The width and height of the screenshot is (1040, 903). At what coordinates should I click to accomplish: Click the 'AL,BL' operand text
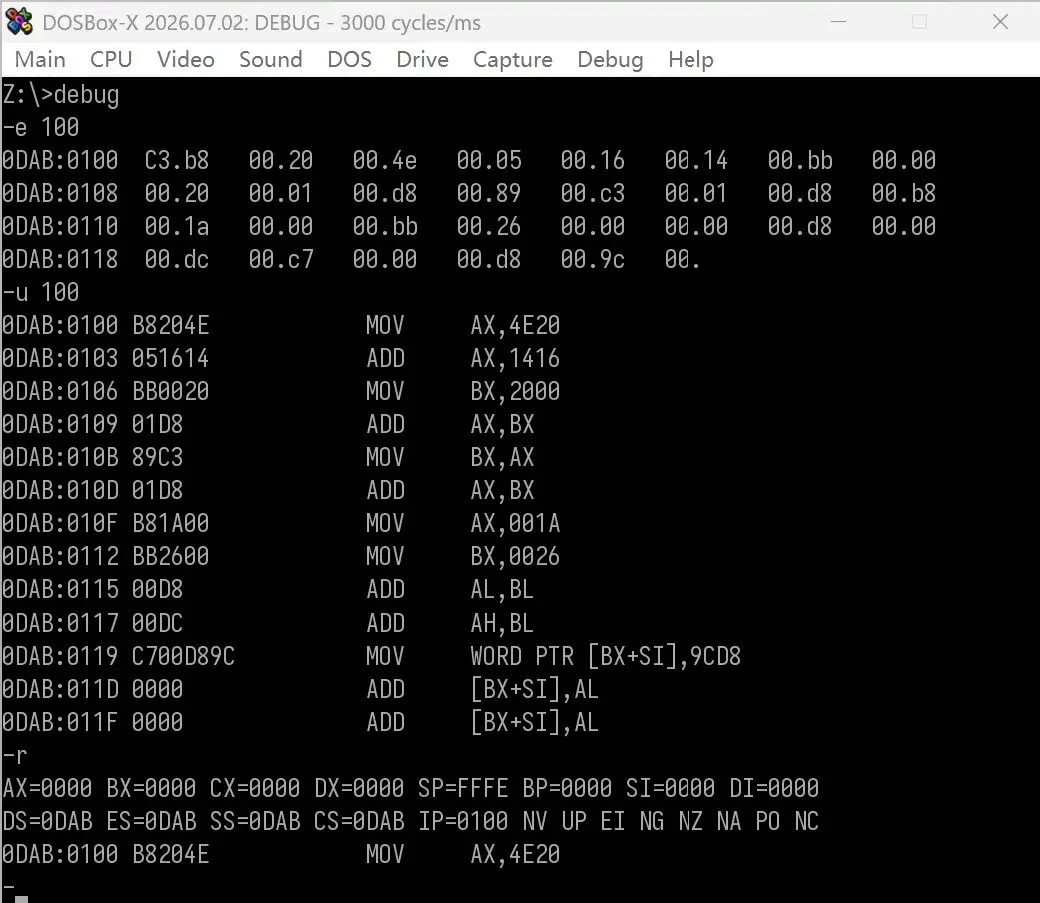coord(502,590)
